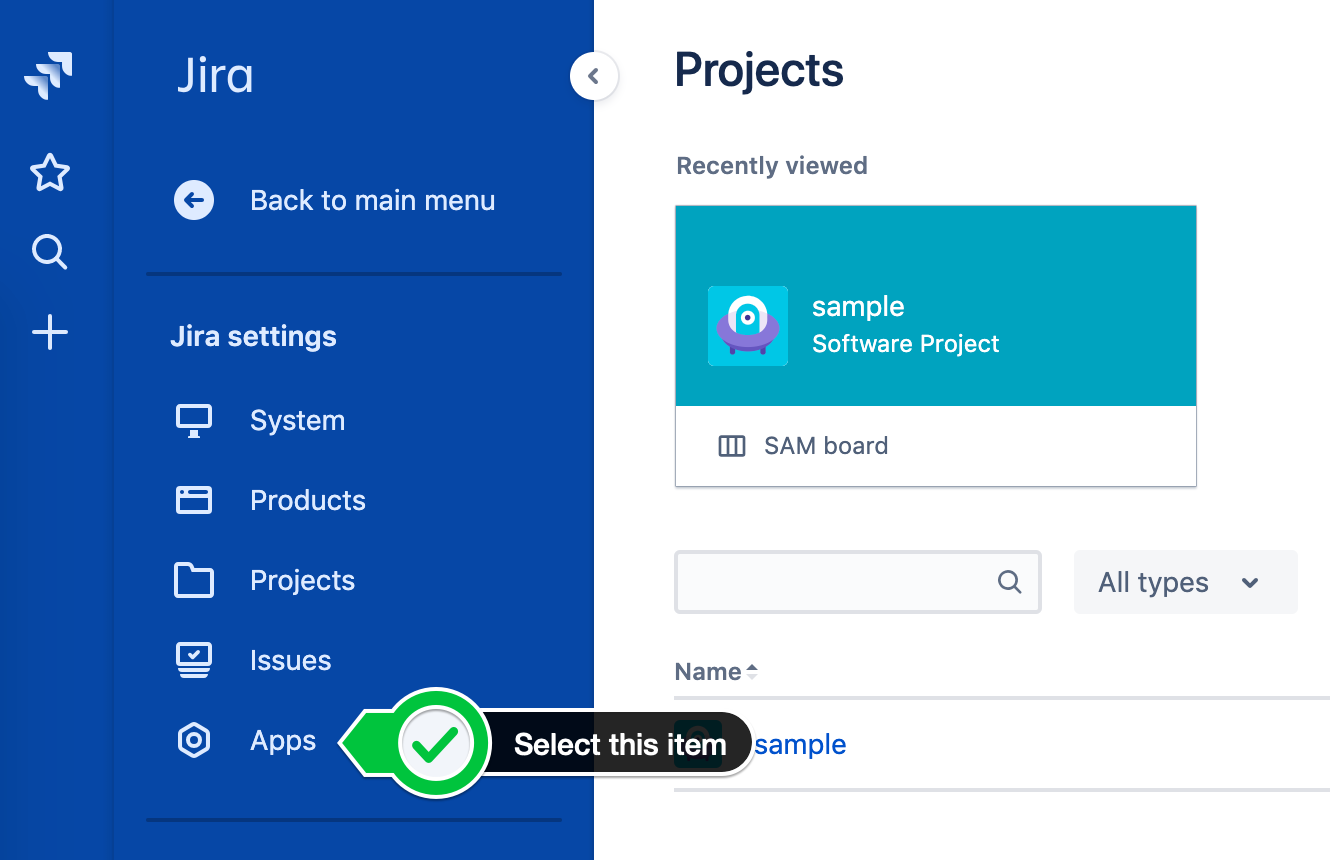
Task: Select the Apps menu item
Action: pyautogui.click(x=283, y=741)
